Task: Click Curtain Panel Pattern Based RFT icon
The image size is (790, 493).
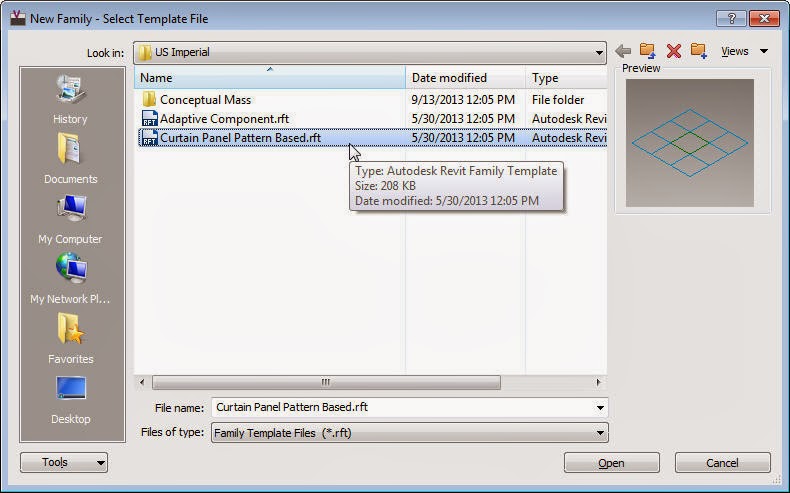Action: click(150, 137)
